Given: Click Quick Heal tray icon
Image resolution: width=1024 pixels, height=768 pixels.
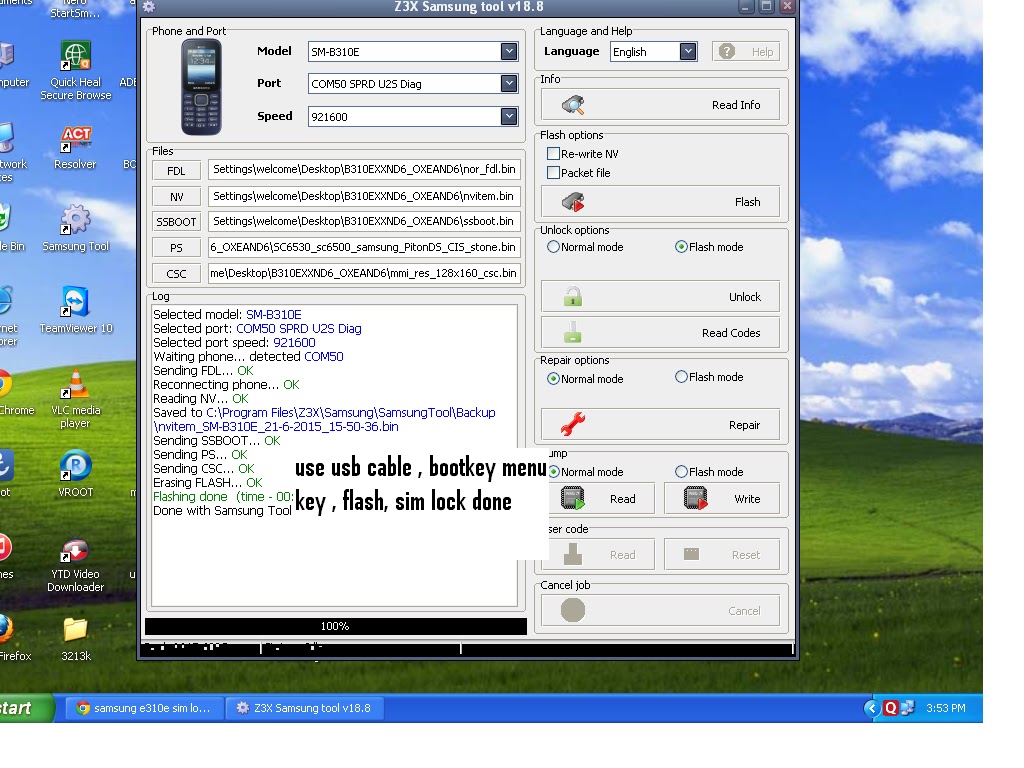Looking at the screenshot, I should (890, 708).
